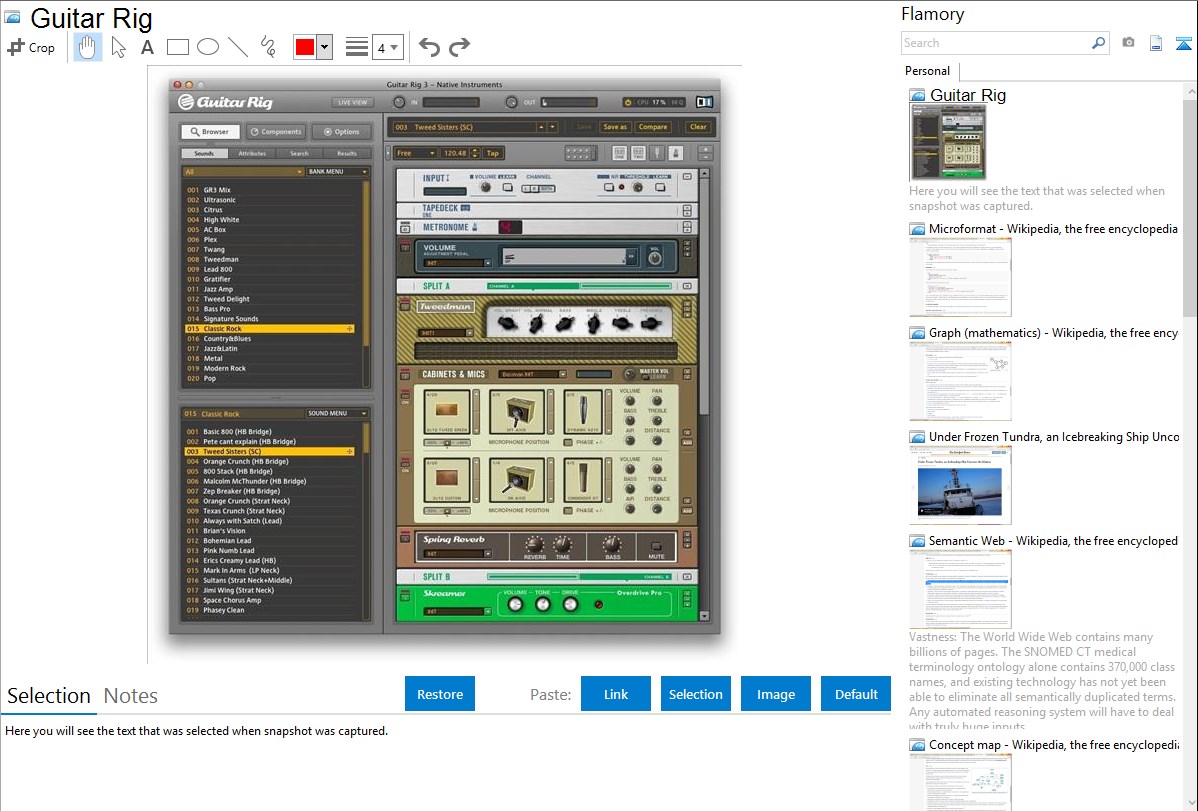Click the magnifier search icon
The width and height of the screenshot is (1198, 811).
1098,43
